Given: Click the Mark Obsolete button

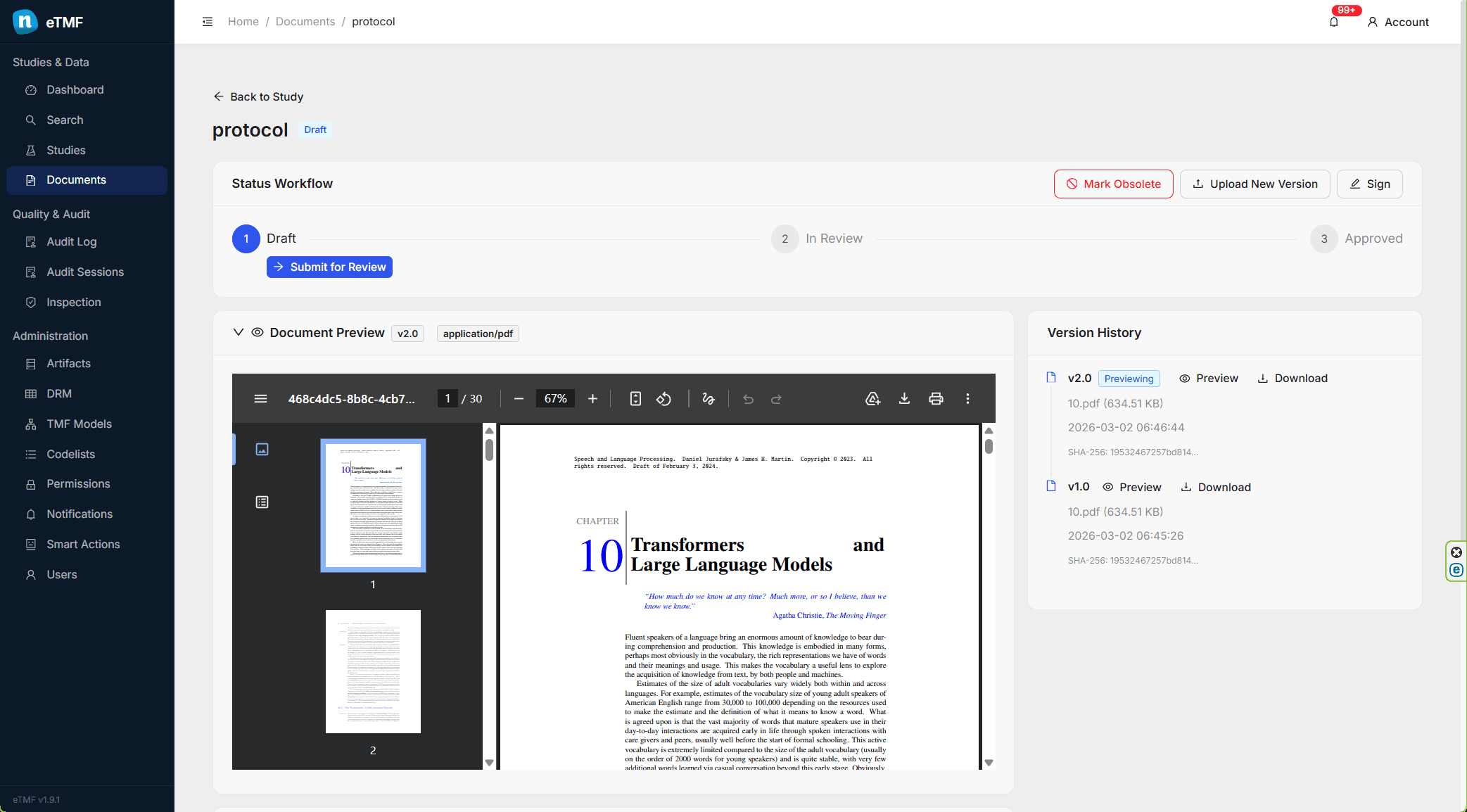Looking at the screenshot, I should 1113,184.
